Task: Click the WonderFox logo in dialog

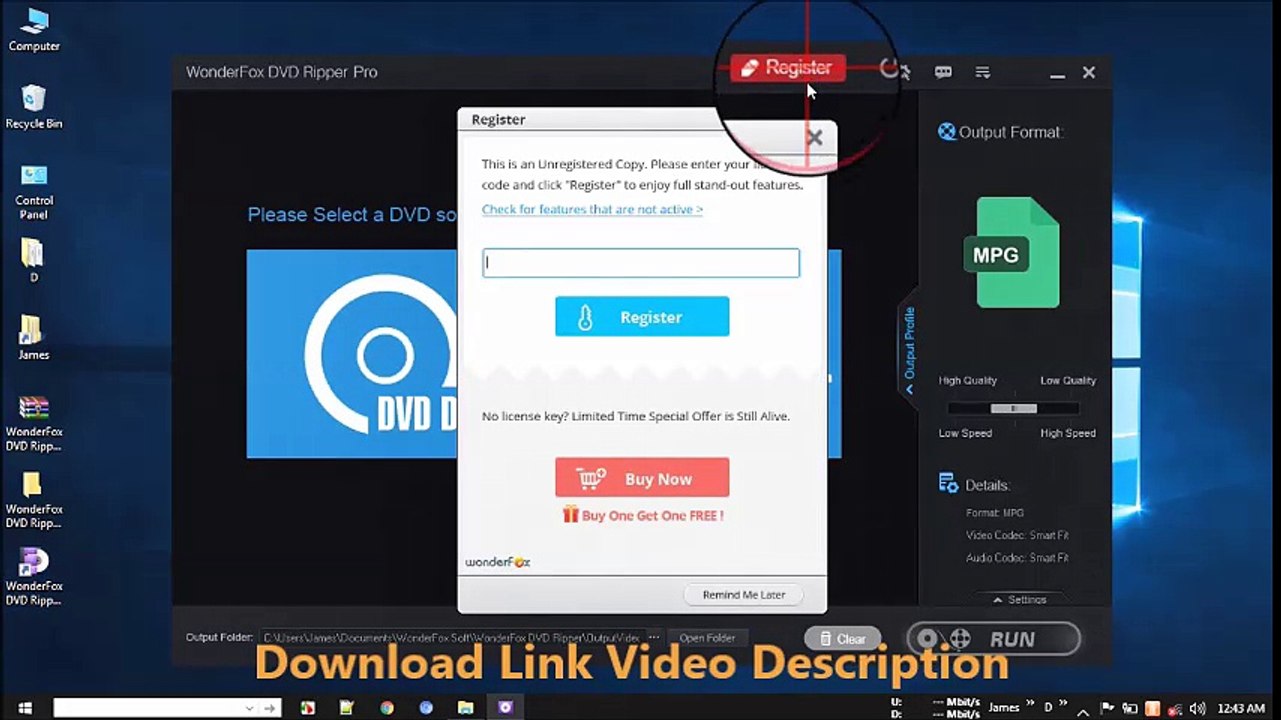Action: coord(498,562)
